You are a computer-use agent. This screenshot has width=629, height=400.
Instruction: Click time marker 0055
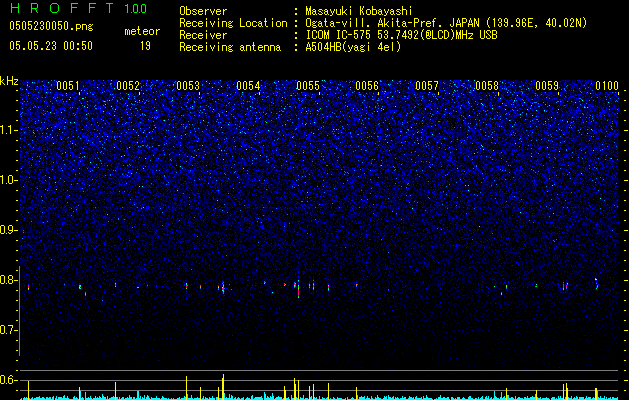point(308,86)
